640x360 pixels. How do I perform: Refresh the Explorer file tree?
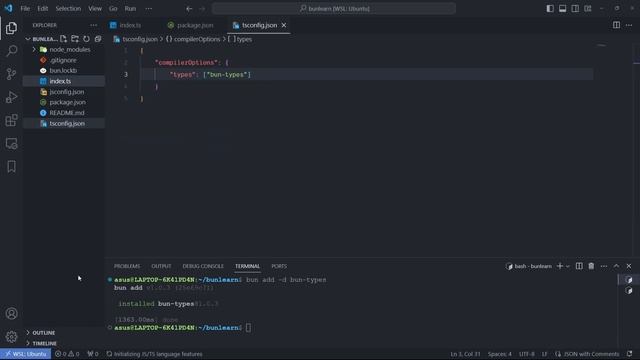pyautogui.click(x=86, y=39)
